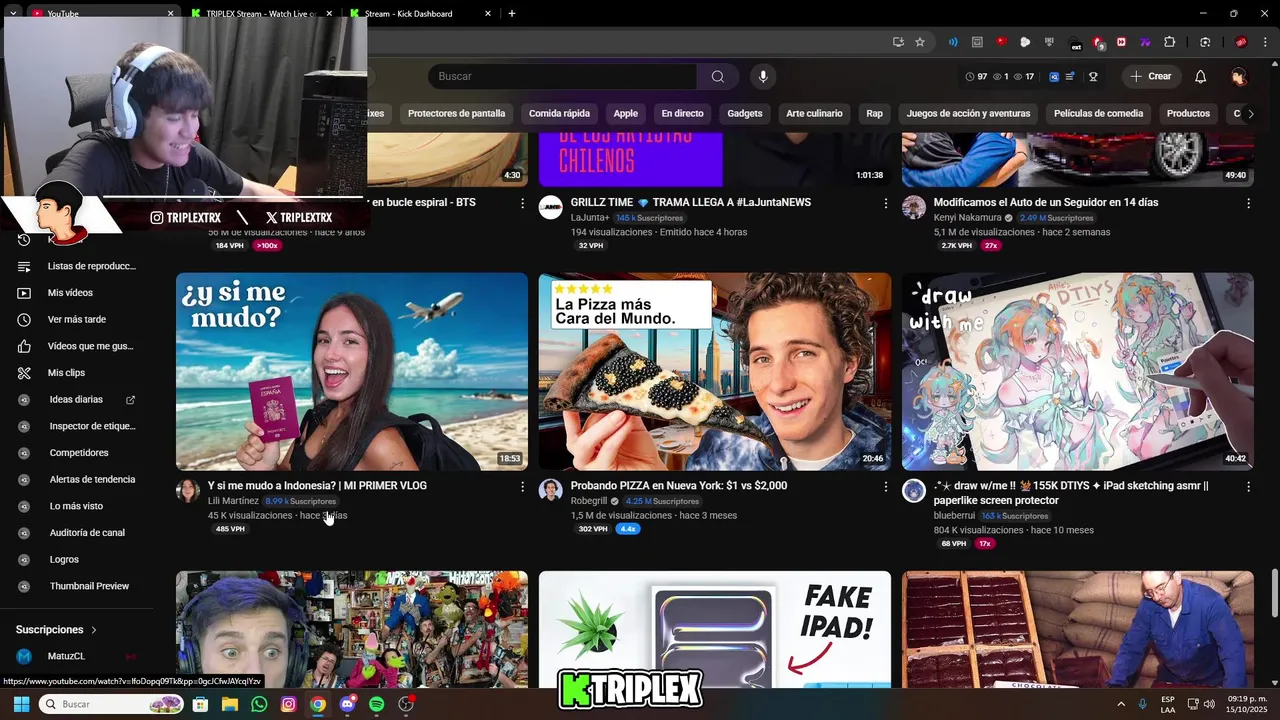Select the Apple category chip
1280x720 pixels.
(x=626, y=113)
